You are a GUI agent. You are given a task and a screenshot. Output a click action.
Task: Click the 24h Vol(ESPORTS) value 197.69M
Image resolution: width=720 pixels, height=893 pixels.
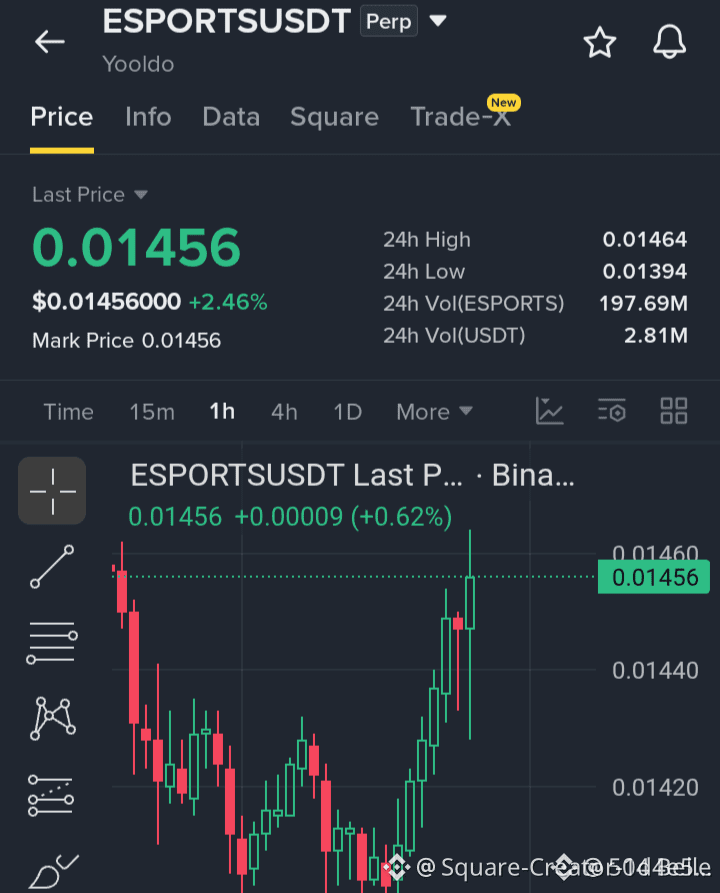(643, 304)
